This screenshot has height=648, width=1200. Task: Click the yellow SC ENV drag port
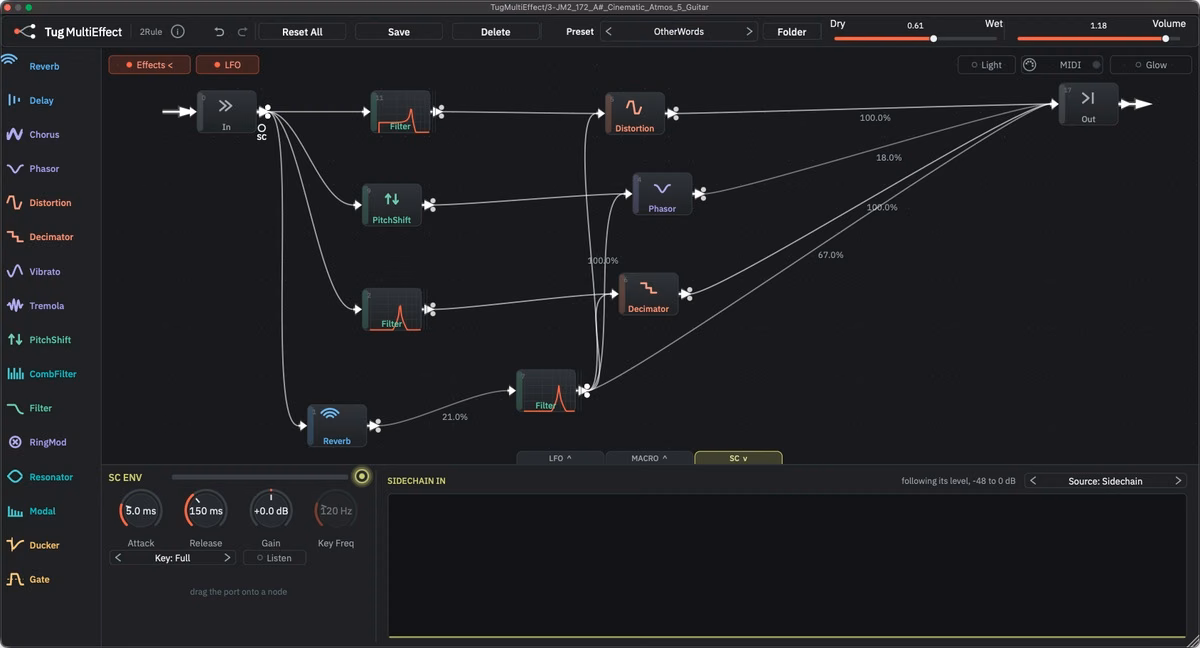coord(362,477)
